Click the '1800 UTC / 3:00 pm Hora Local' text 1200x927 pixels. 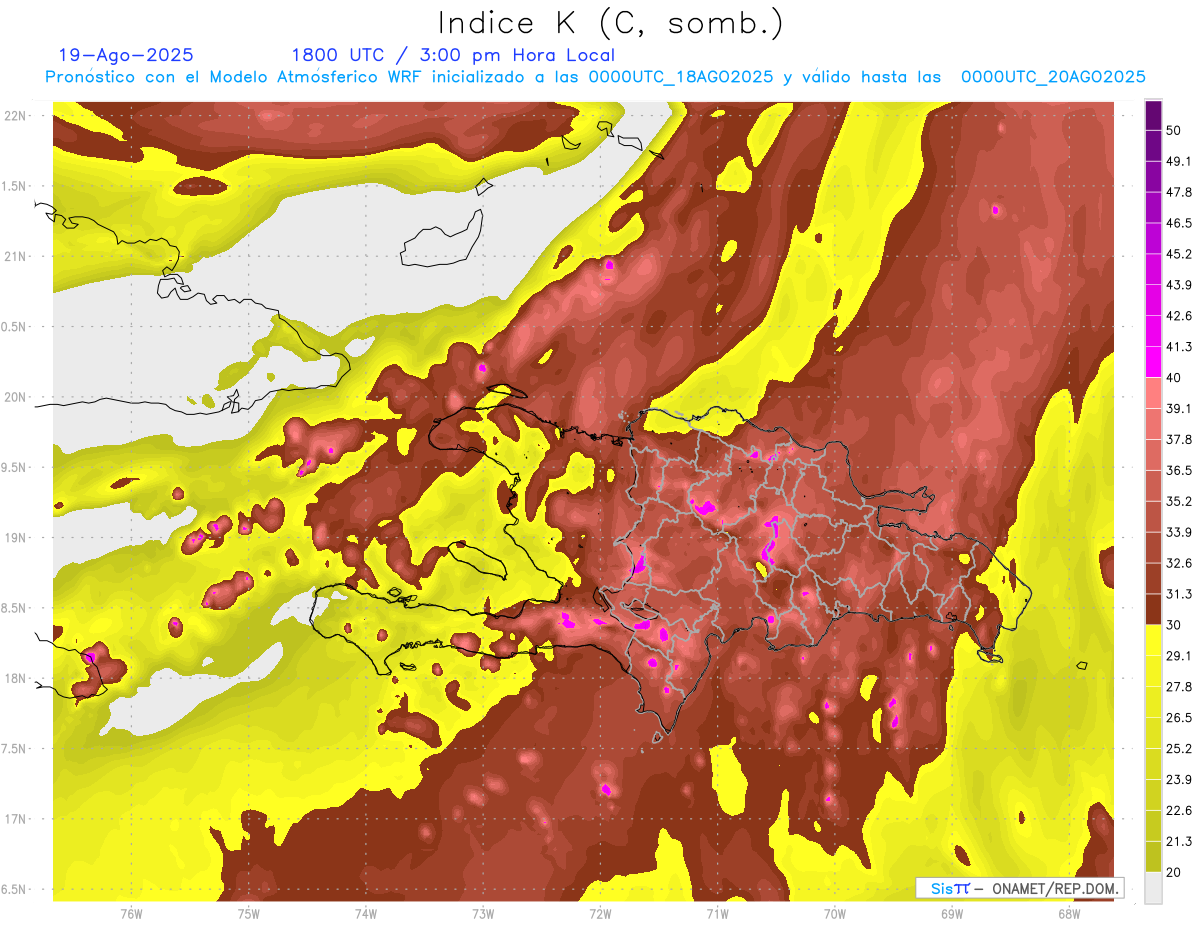pos(453,56)
